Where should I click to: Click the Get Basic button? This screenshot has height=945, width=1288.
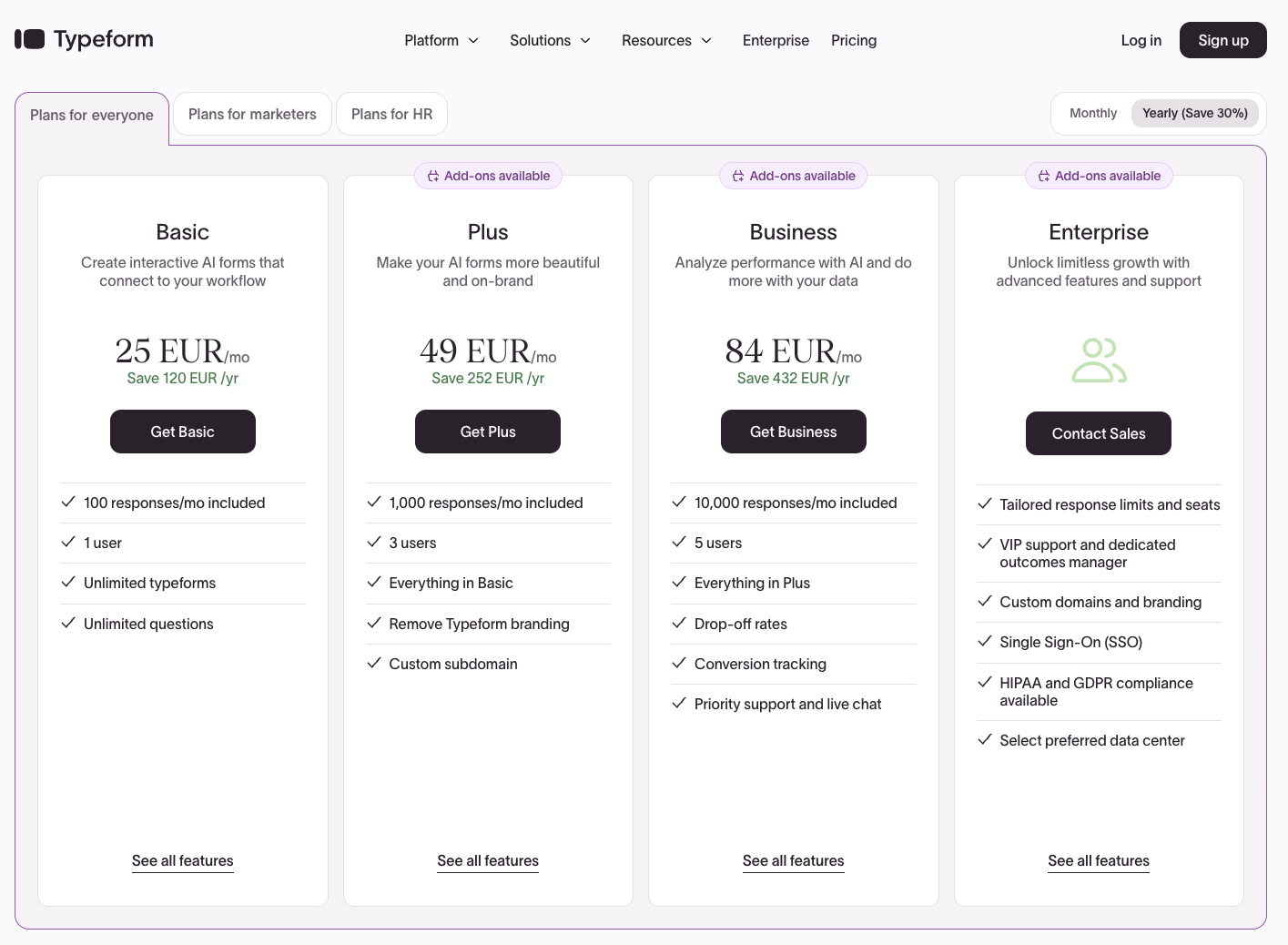tap(182, 431)
